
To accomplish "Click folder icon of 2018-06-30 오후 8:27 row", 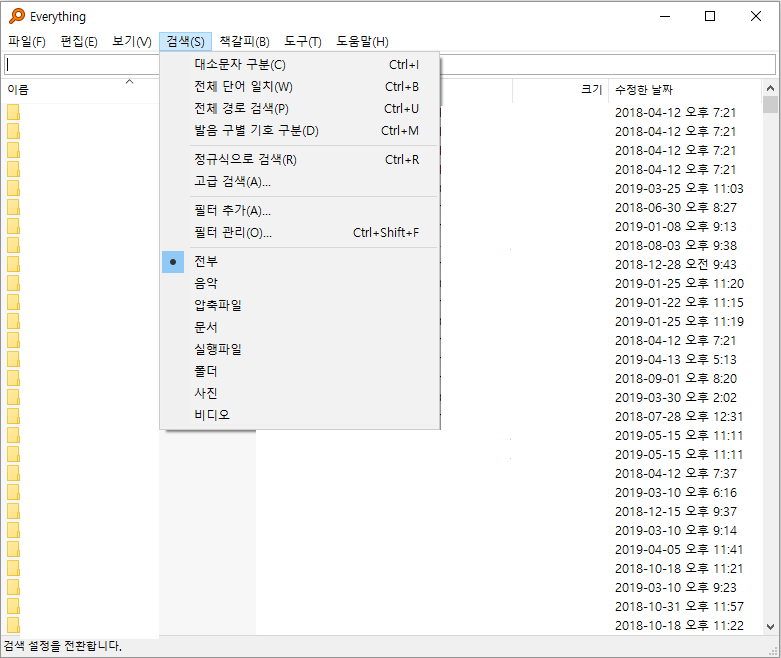I will (13, 207).
